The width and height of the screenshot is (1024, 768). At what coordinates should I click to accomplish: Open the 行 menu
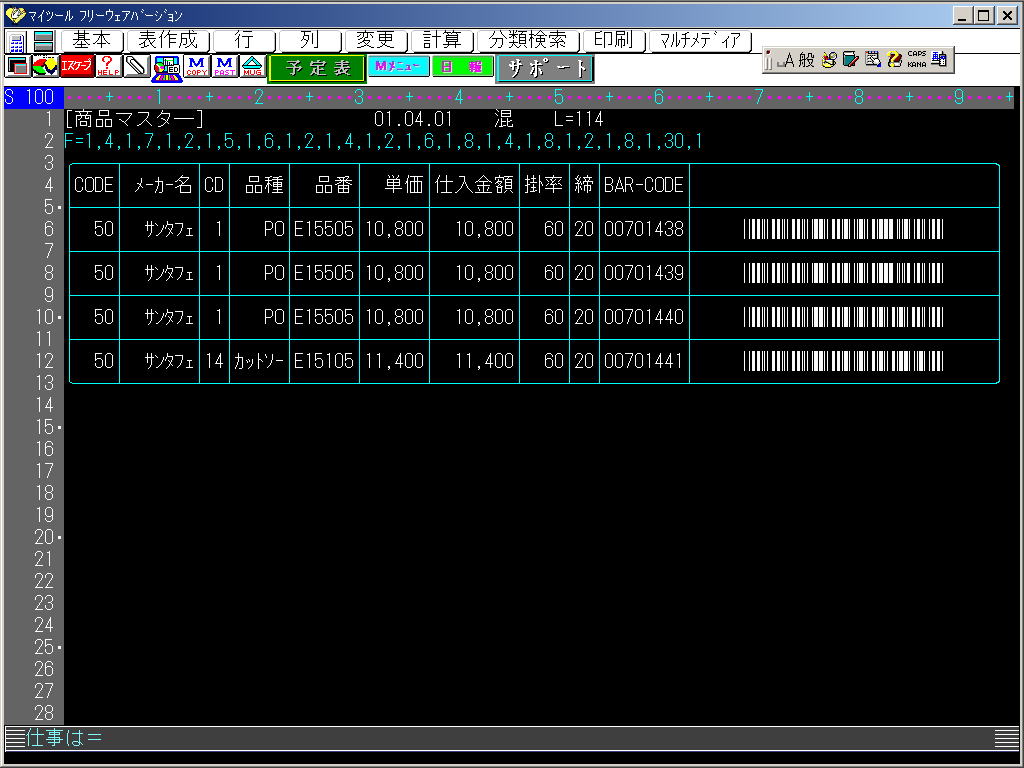click(244, 41)
